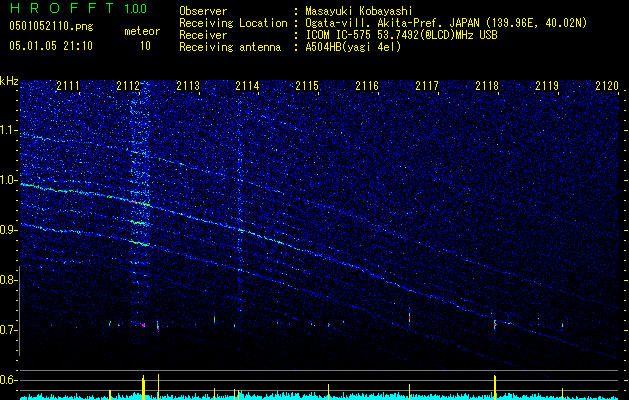Click the 0.9 kHz axis label
The image size is (629, 400).
(8, 230)
